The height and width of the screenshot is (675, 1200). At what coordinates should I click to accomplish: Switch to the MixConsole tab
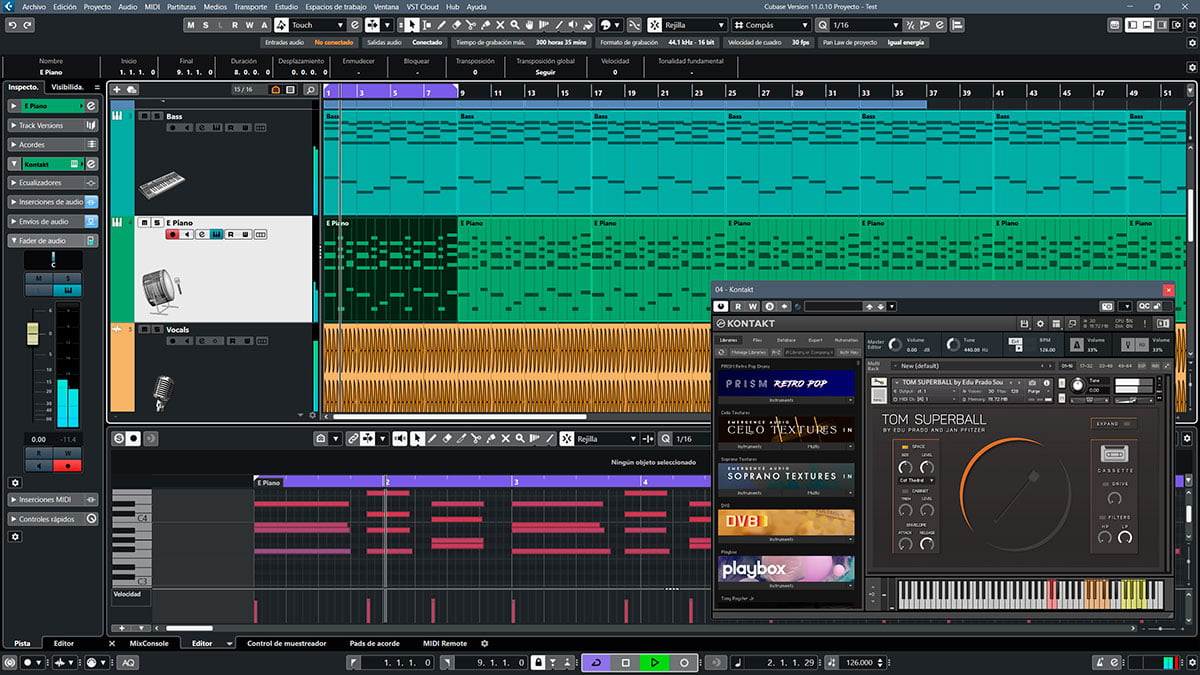tap(149, 643)
